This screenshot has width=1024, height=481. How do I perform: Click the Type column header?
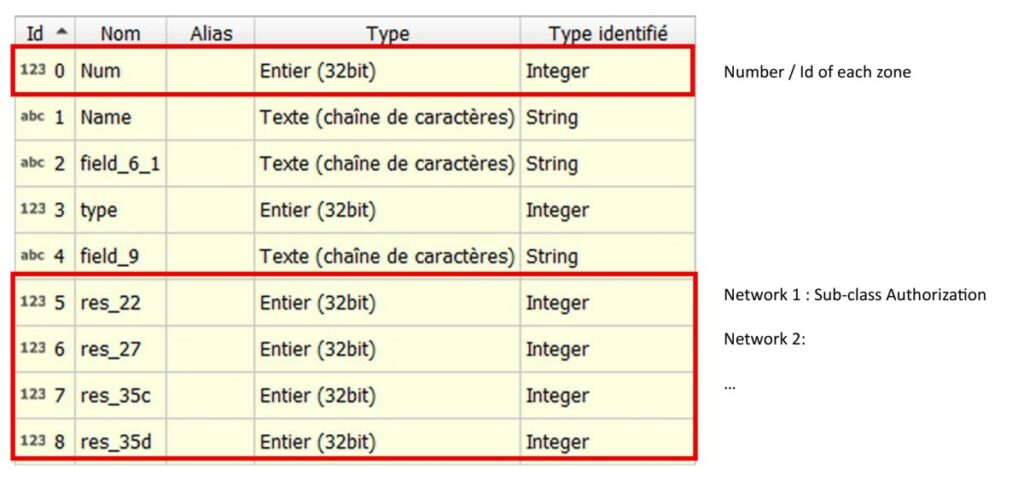click(x=387, y=34)
